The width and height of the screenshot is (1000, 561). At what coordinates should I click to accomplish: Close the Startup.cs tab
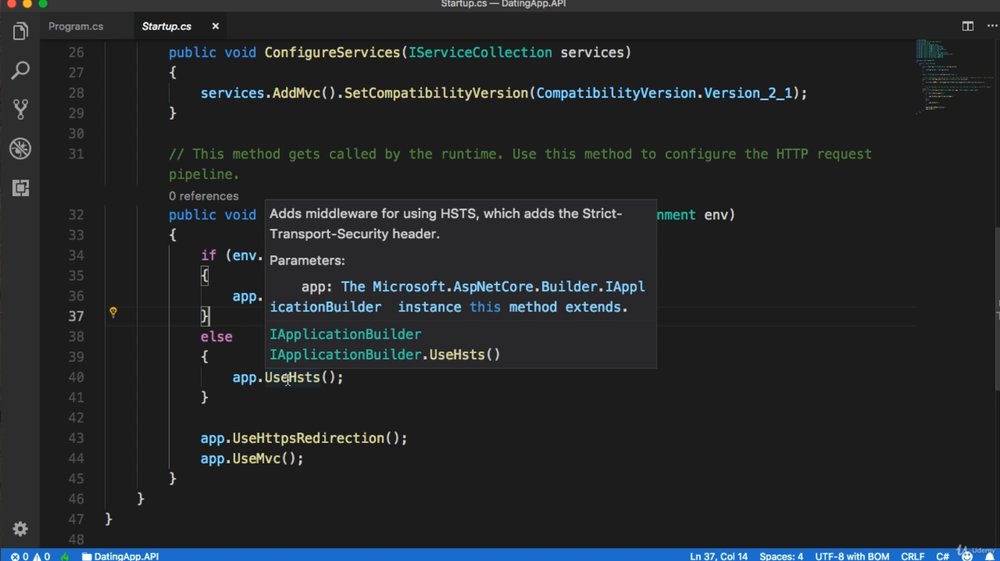point(216,26)
